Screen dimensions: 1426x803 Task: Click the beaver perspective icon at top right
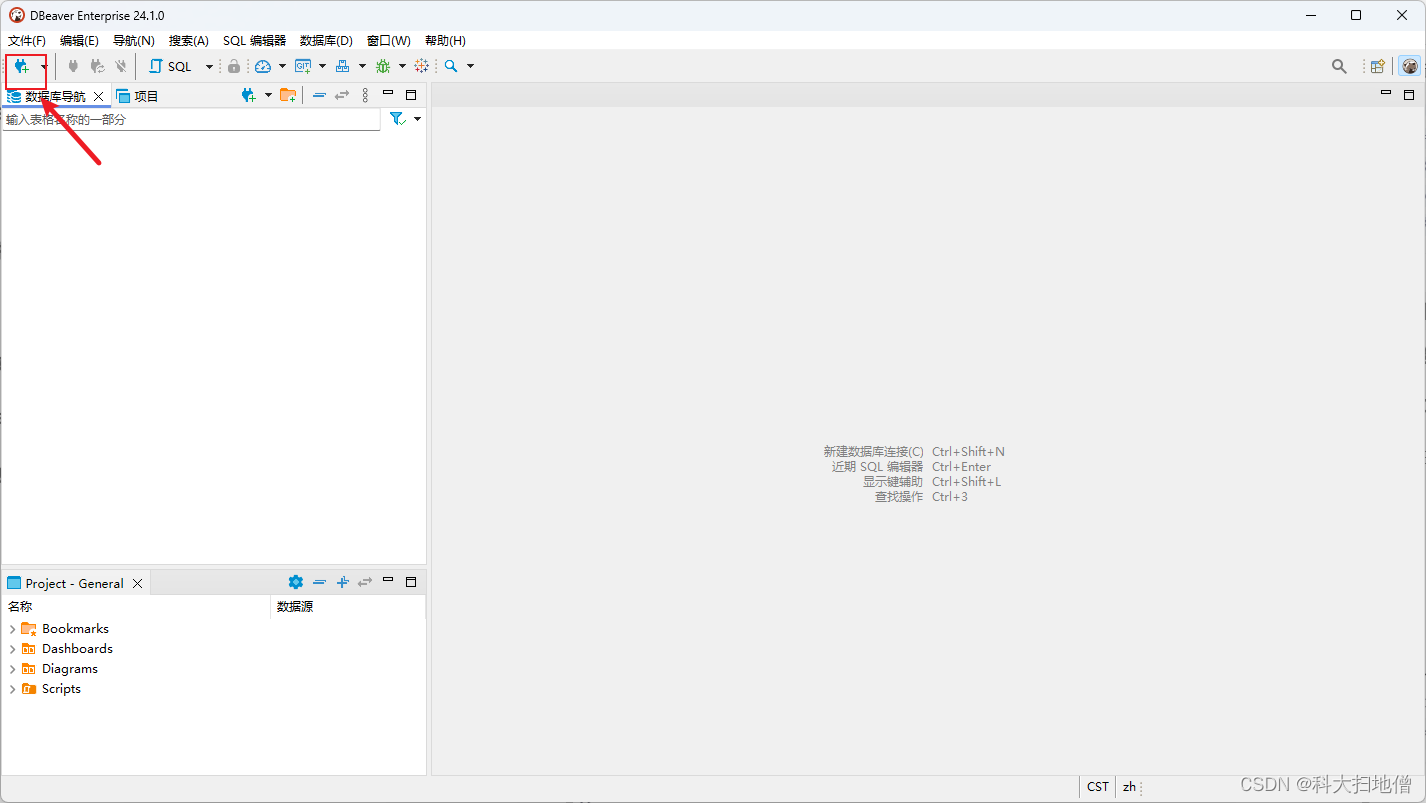(x=1410, y=66)
